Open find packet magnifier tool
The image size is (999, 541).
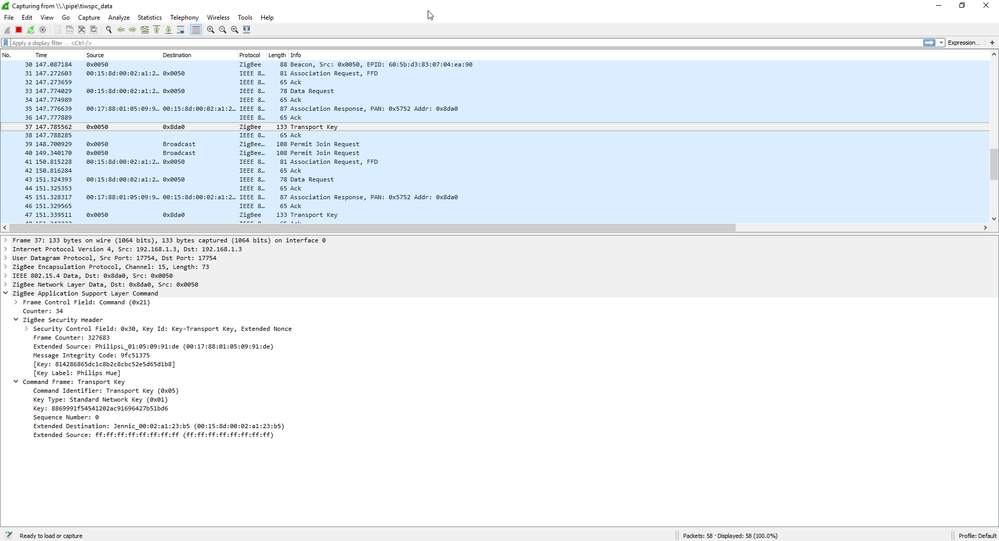(109, 30)
